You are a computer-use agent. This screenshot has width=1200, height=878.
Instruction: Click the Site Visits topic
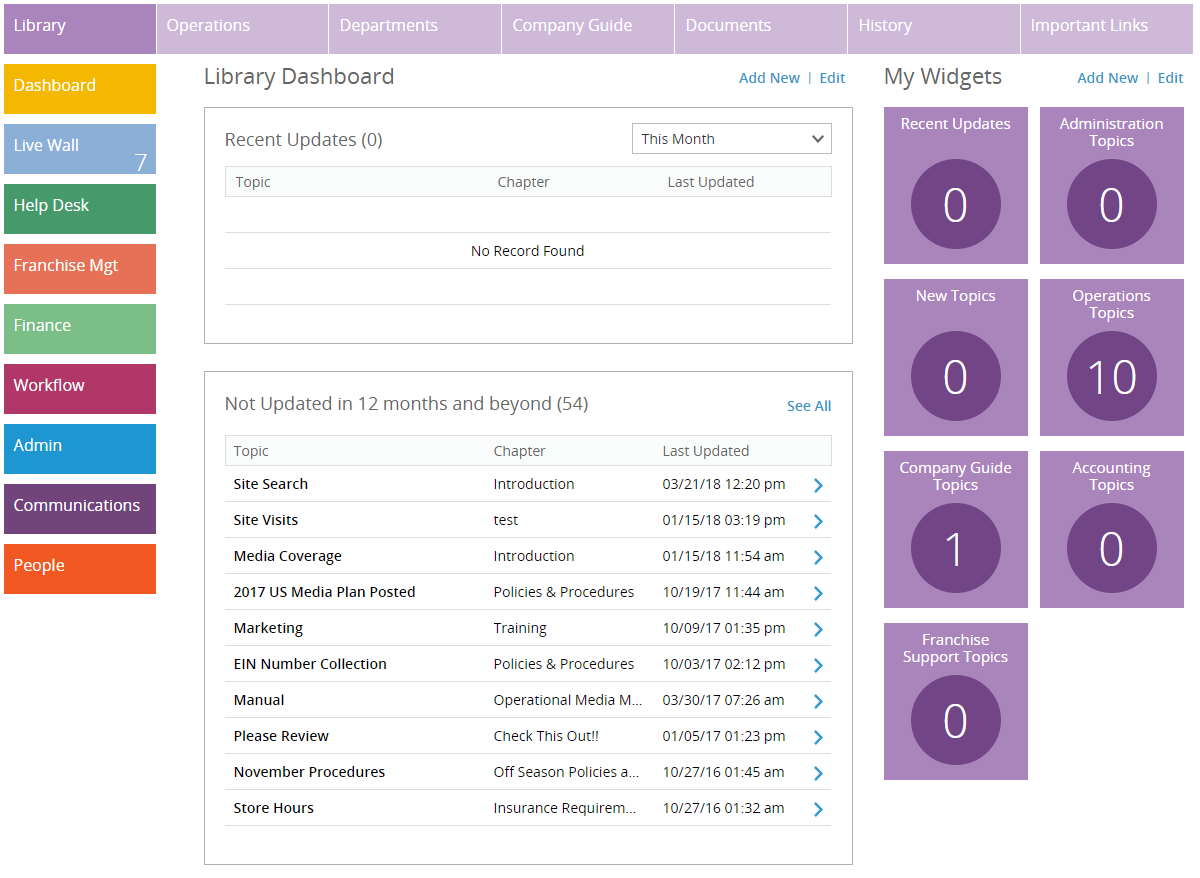(266, 520)
